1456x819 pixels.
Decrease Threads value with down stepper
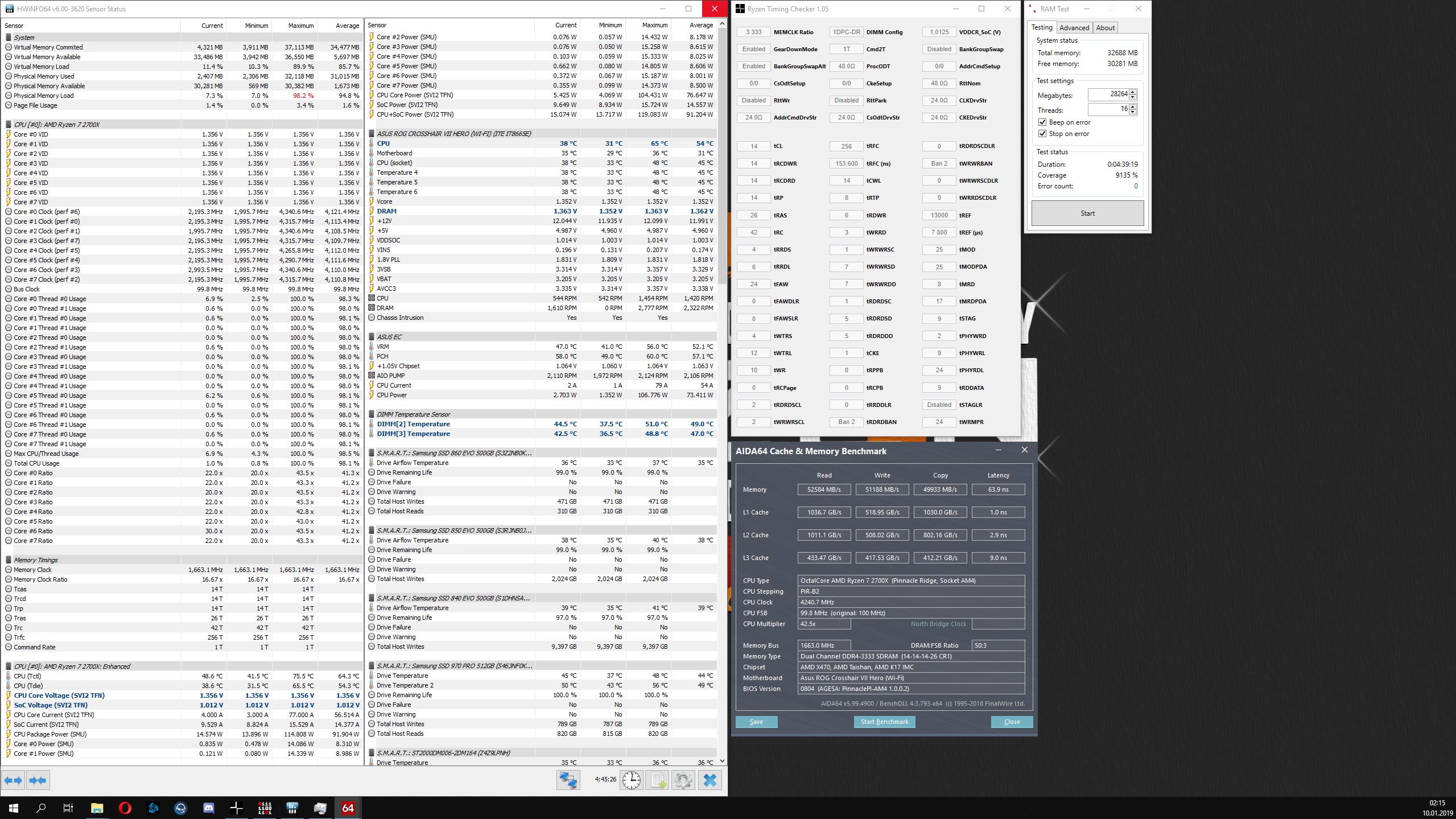tap(1133, 112)
